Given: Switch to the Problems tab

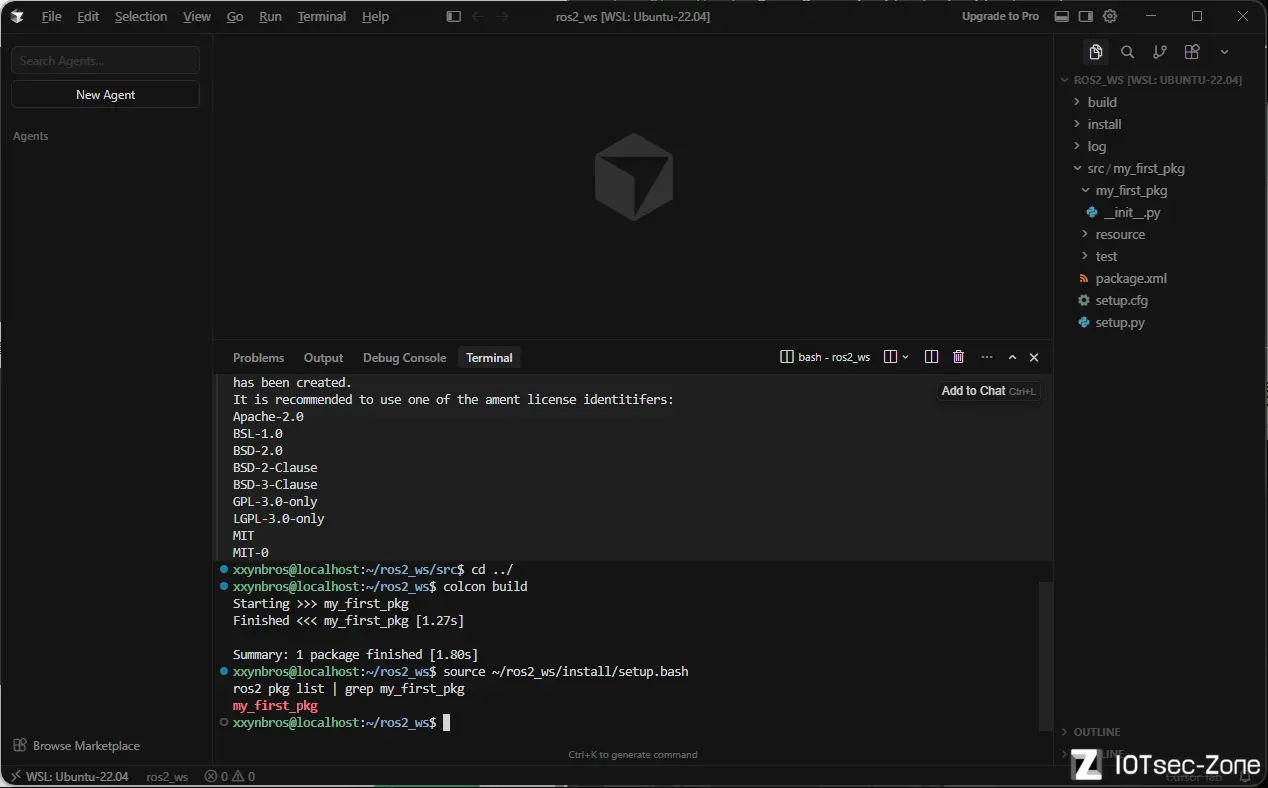Looking at the screenshot, I should tap(259, 358).
